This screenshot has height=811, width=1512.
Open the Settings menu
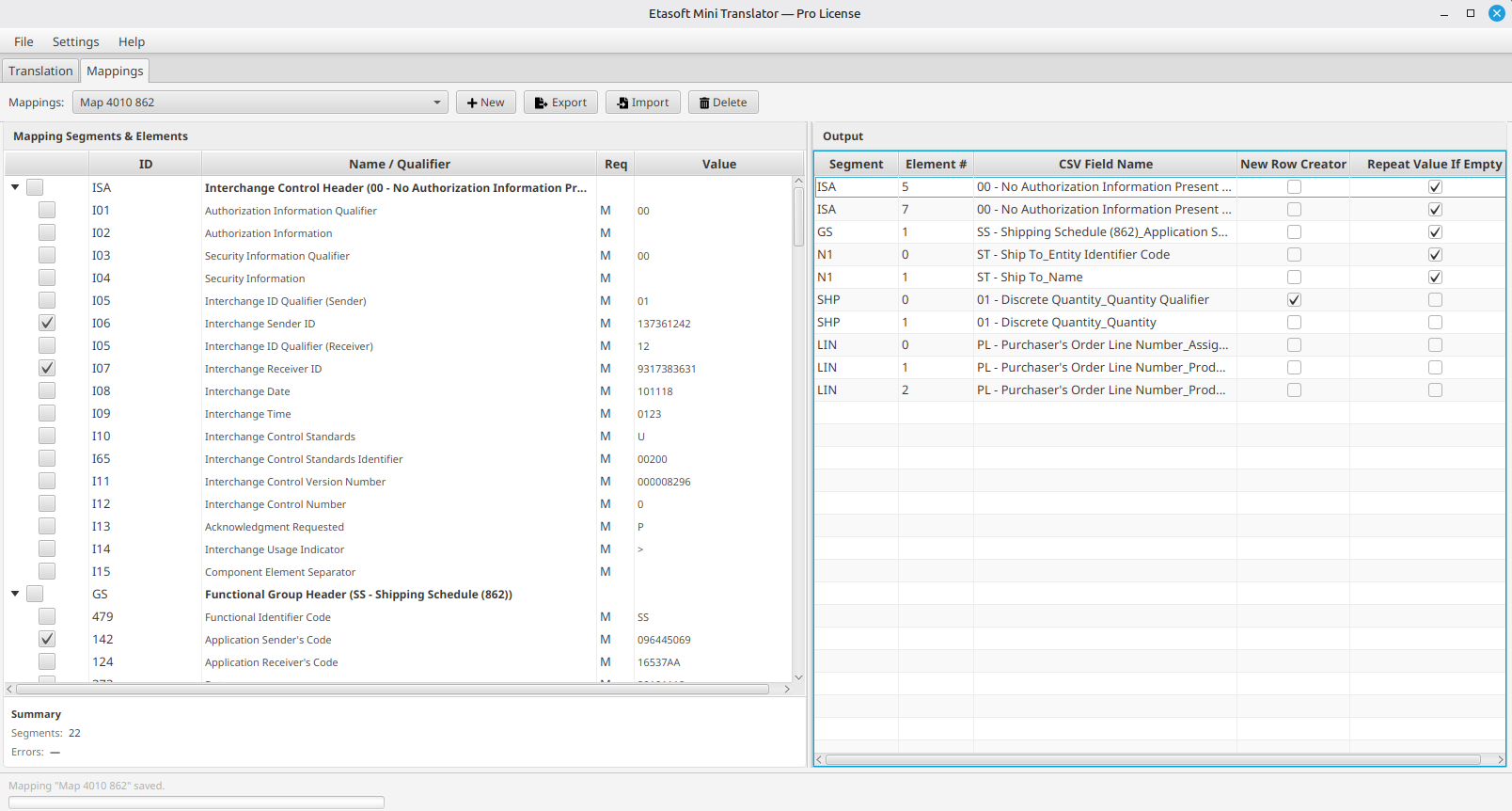point(75,41)
